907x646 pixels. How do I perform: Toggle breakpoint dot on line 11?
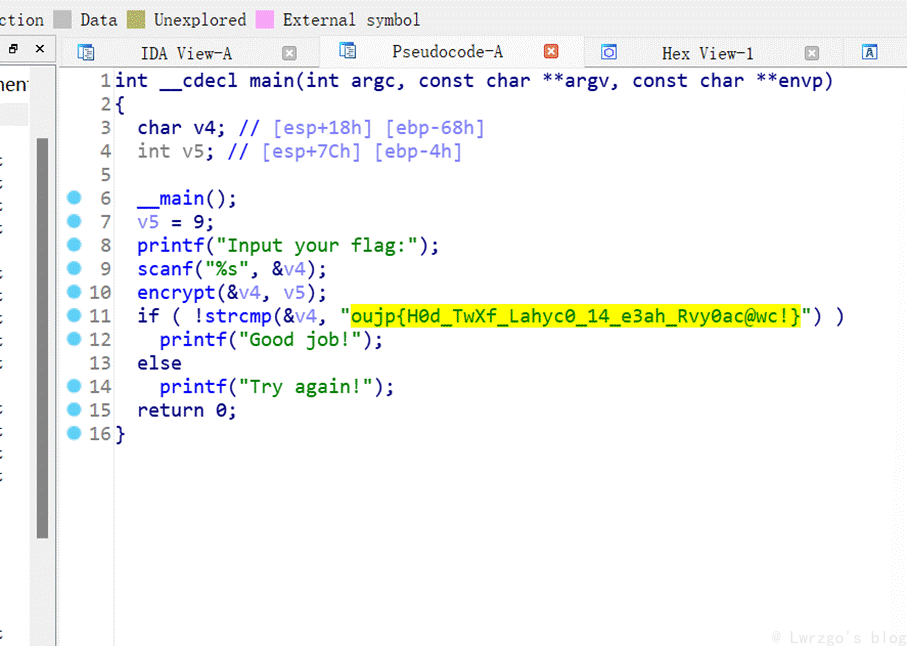(74, 315)
